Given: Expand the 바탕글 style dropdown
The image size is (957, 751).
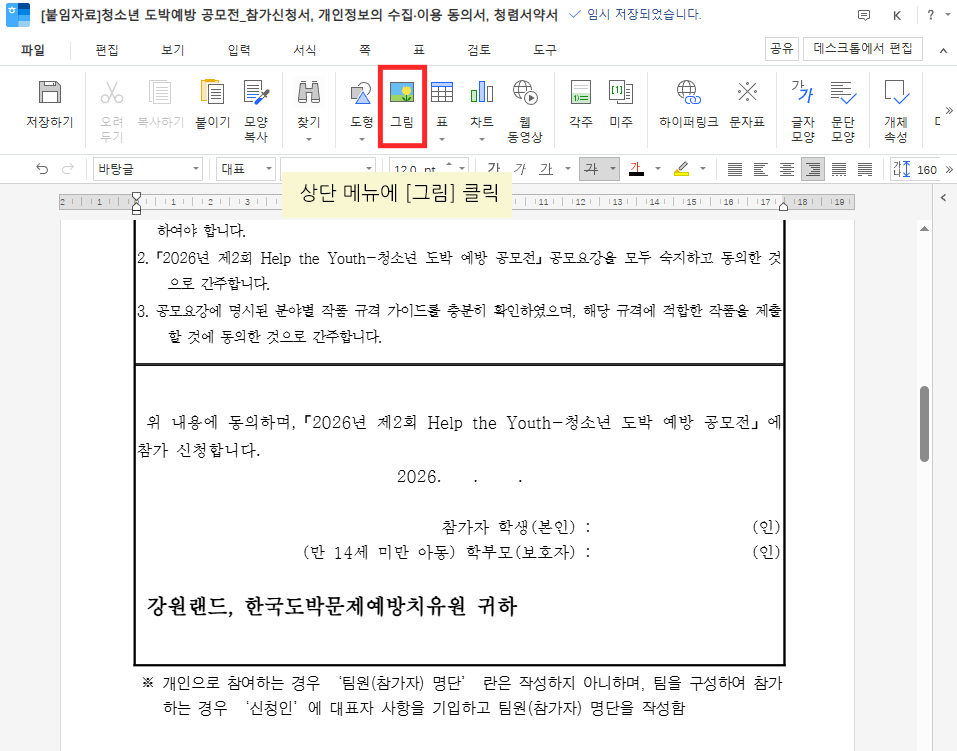Looking at the screenshot, I should [x=196, y=169].
